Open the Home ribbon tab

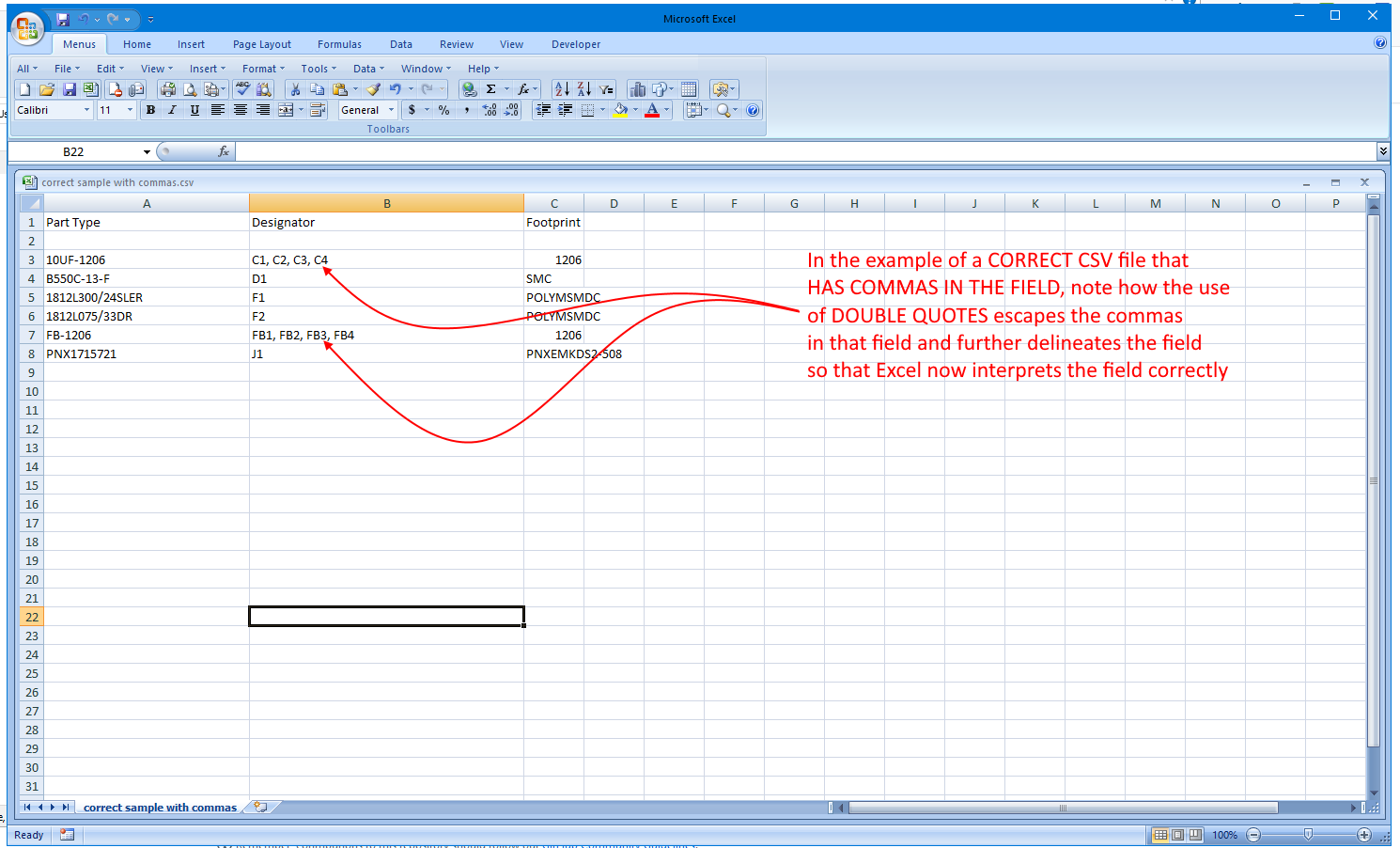click(x=137, y=44)
